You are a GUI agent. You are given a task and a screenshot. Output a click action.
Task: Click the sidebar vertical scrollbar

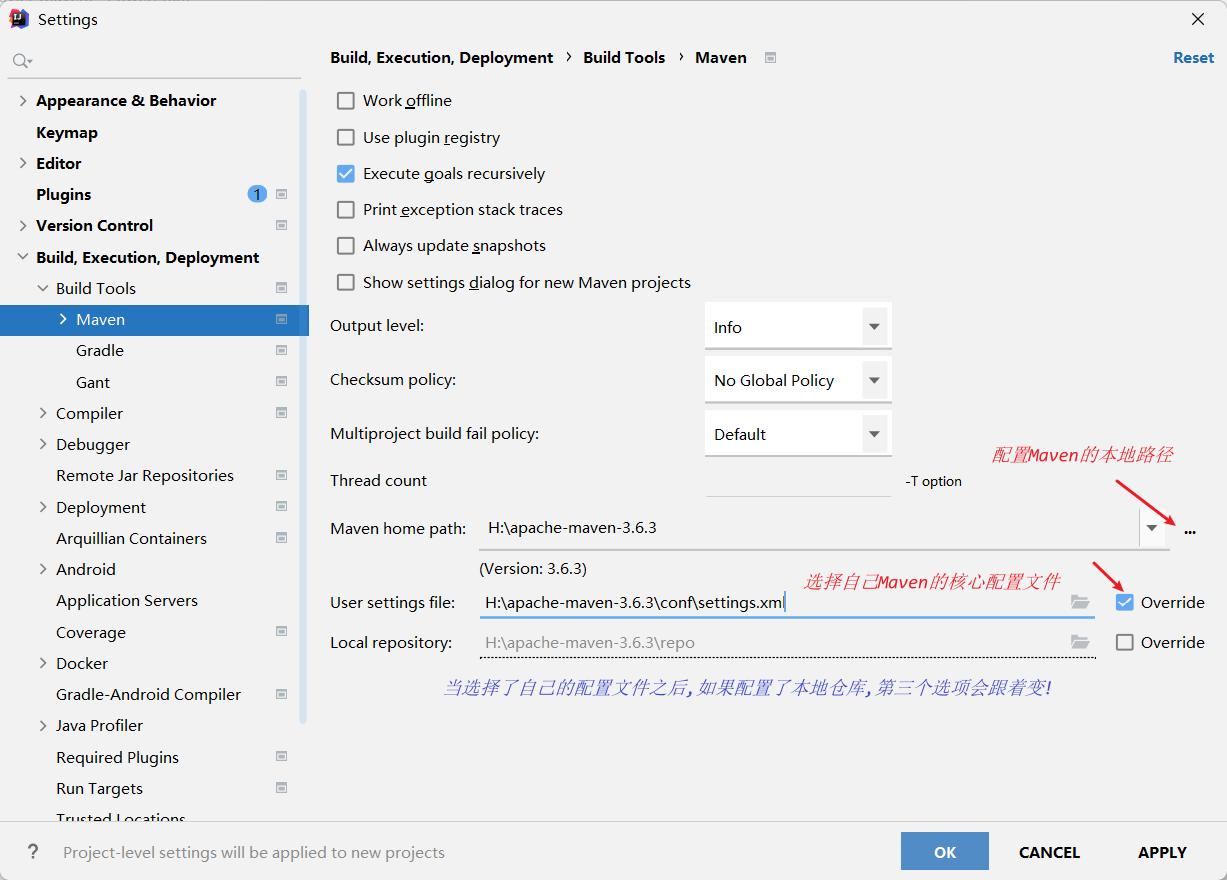303,400
